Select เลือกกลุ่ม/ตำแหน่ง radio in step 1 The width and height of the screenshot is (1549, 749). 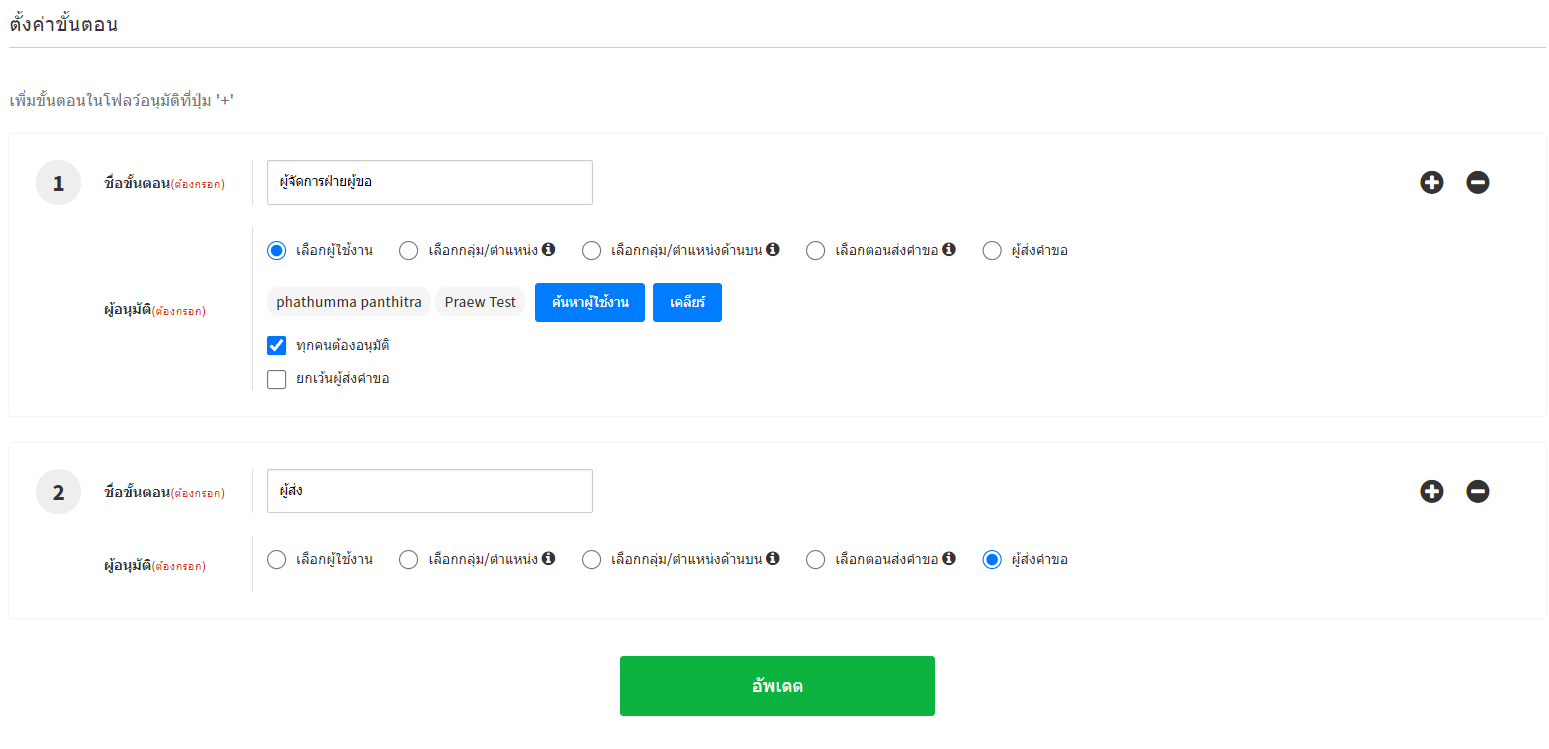(408, 250)
